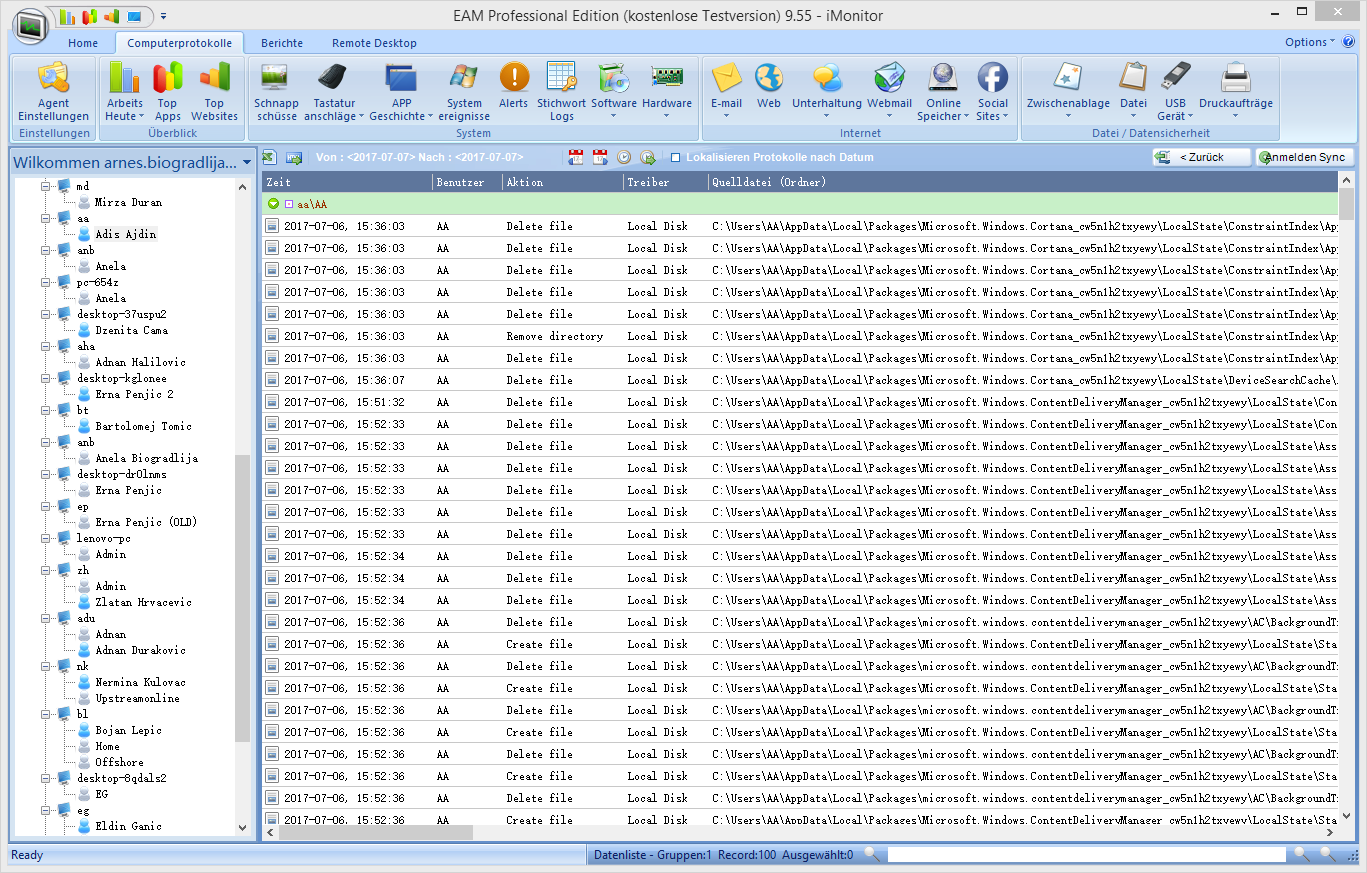Expand the Wilkommen account dropdown
The image size is (1367, 873).
pos(247,163)
